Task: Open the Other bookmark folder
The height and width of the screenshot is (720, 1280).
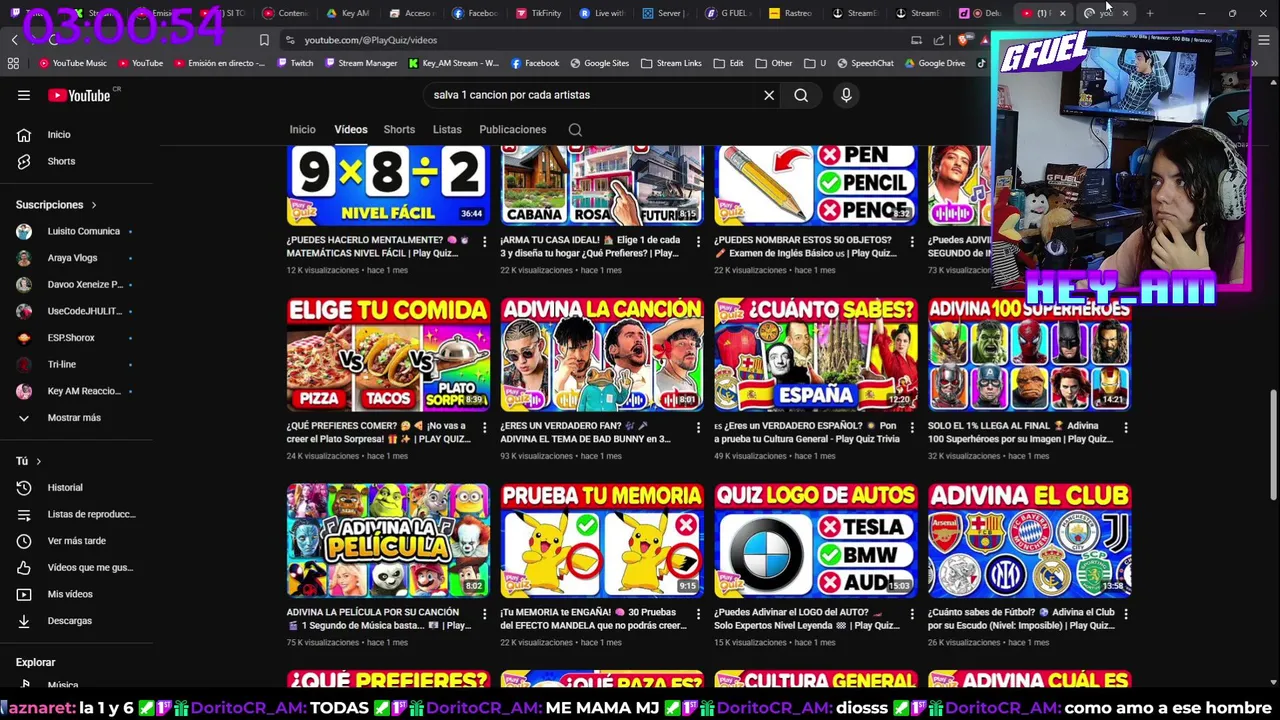Action: coord(774,63)
